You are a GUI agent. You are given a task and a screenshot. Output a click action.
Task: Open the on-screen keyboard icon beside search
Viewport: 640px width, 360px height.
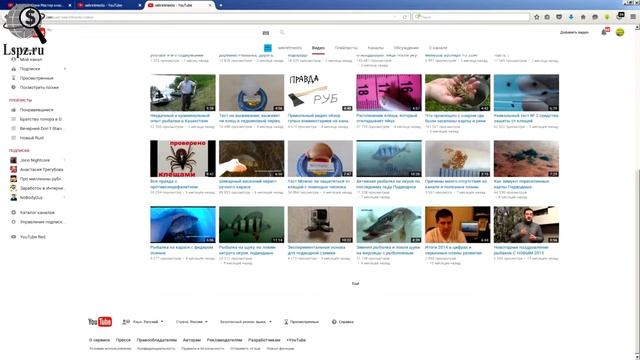click(x=266, y=33)
